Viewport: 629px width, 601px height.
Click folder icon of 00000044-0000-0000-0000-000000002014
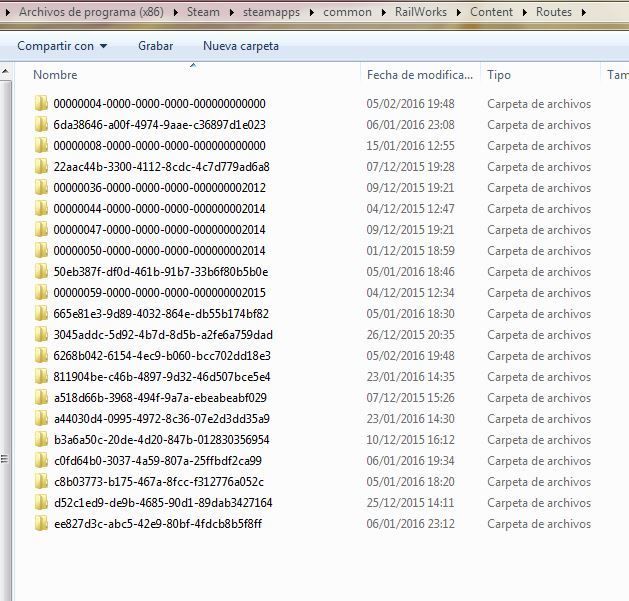41,209
